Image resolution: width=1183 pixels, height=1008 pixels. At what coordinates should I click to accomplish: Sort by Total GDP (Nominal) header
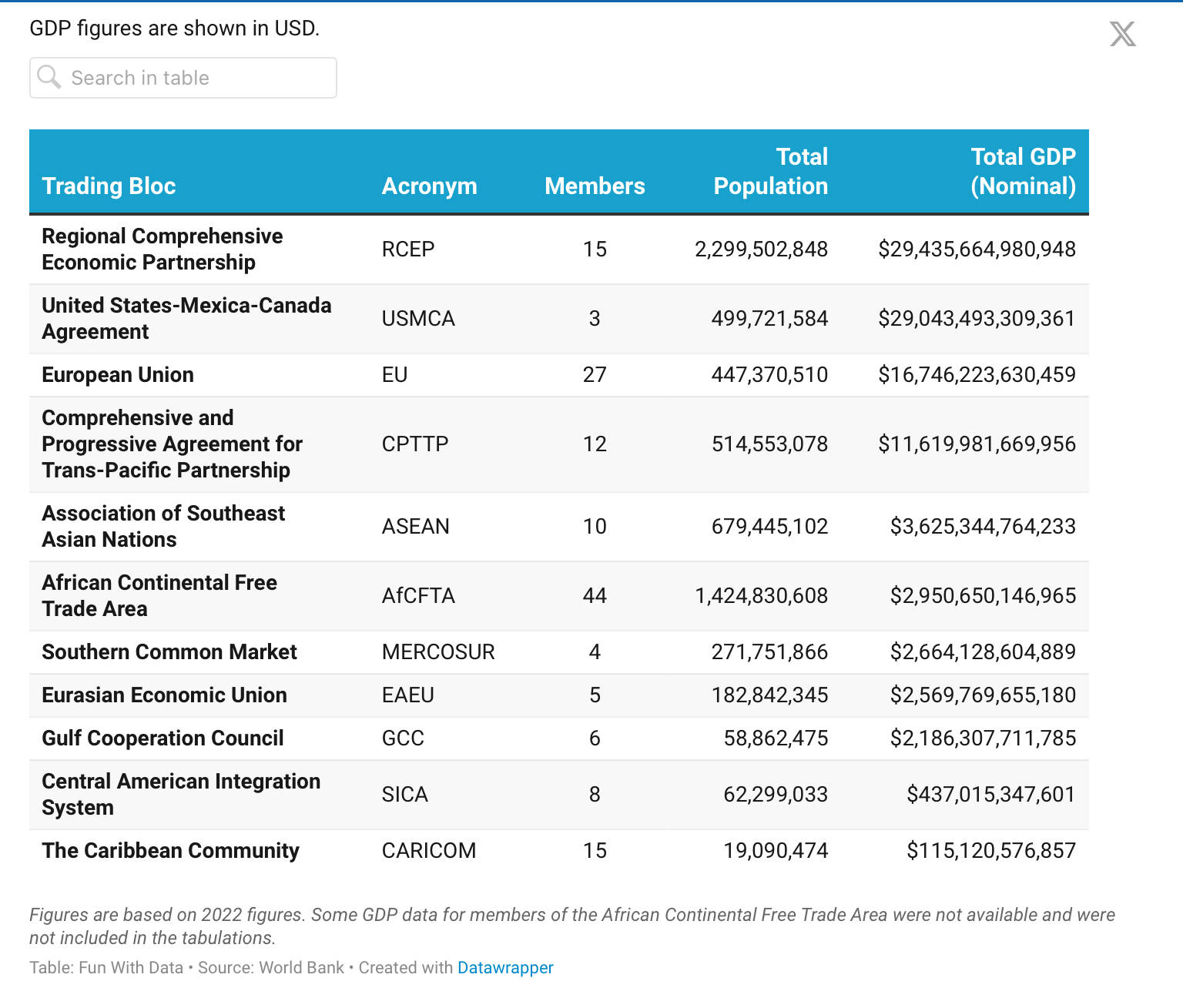click(x=1022, y=171)
